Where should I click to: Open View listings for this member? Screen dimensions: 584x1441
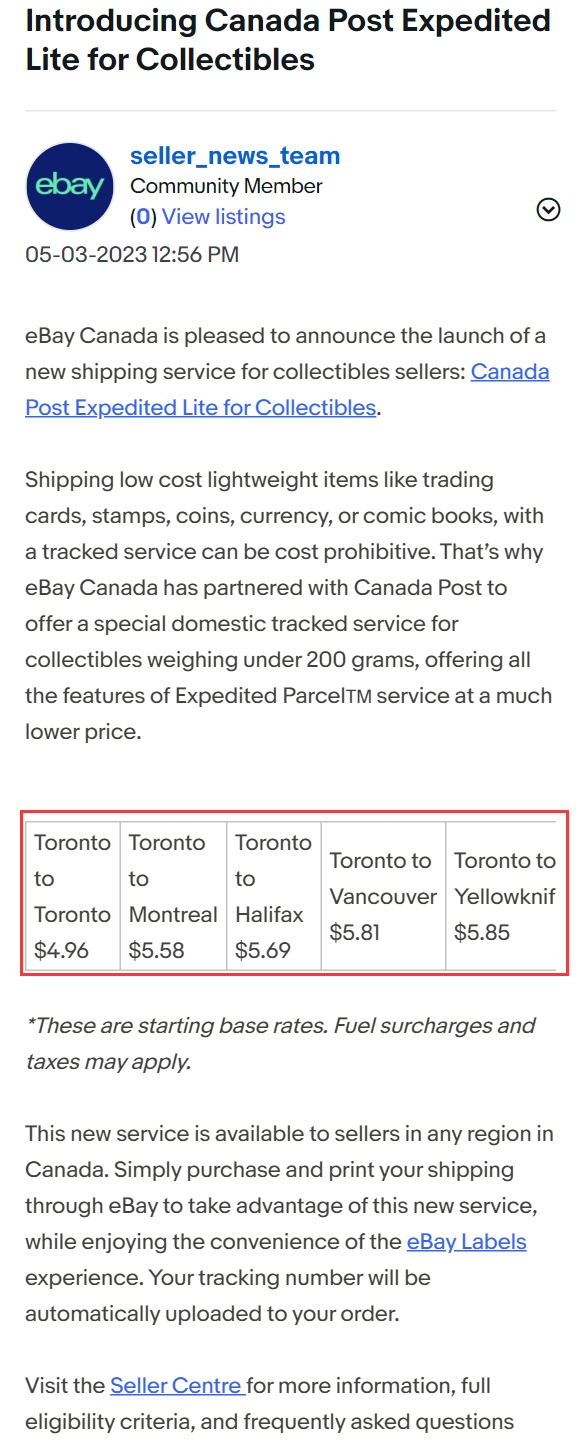(x=224, y=217)
